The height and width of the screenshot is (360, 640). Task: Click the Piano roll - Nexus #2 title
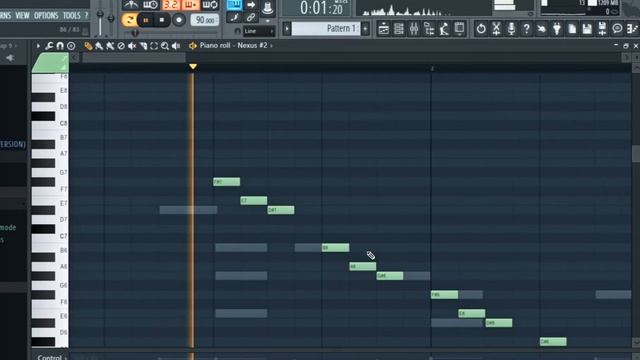click(x=233, y=46)
